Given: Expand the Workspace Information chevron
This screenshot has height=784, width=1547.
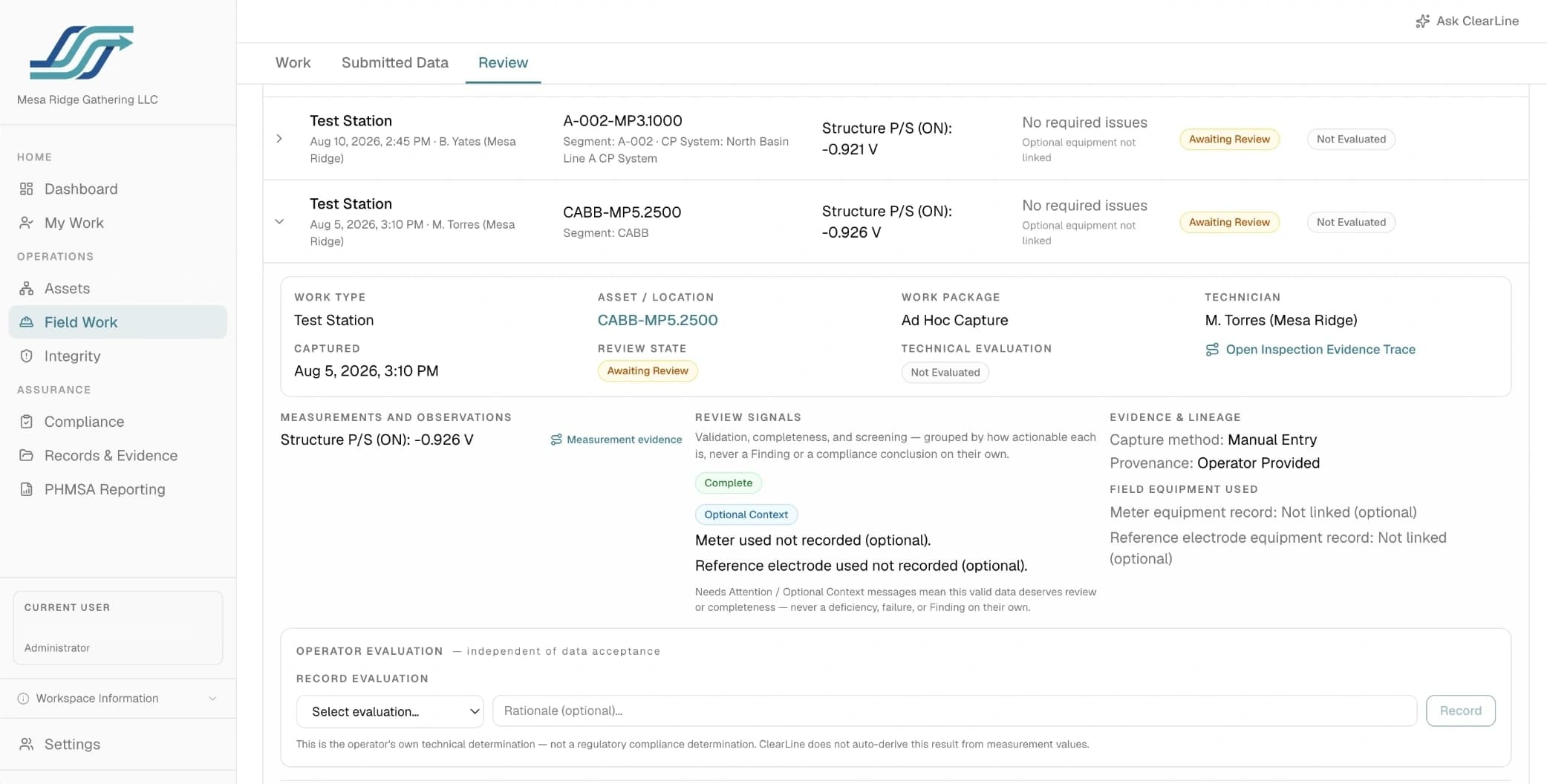Looking at the screenshot, I should [212, 699].
